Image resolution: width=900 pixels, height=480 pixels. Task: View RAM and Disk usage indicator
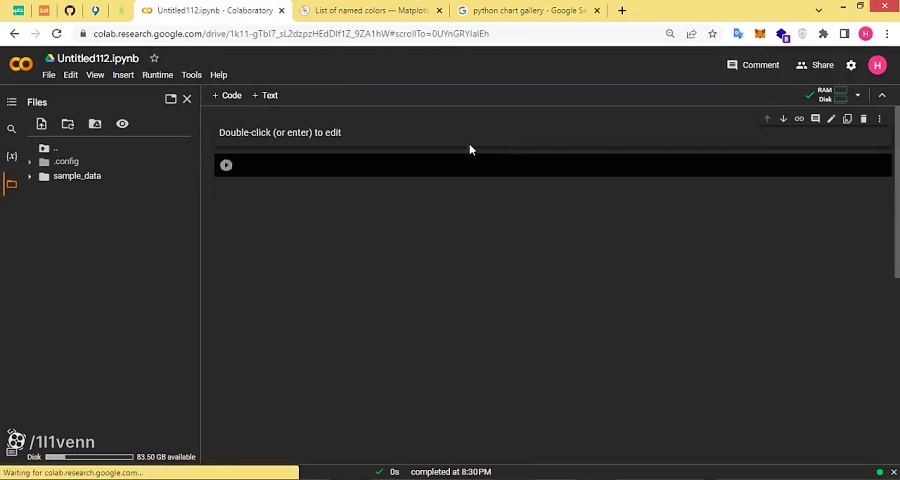click(x=833, y=95)
